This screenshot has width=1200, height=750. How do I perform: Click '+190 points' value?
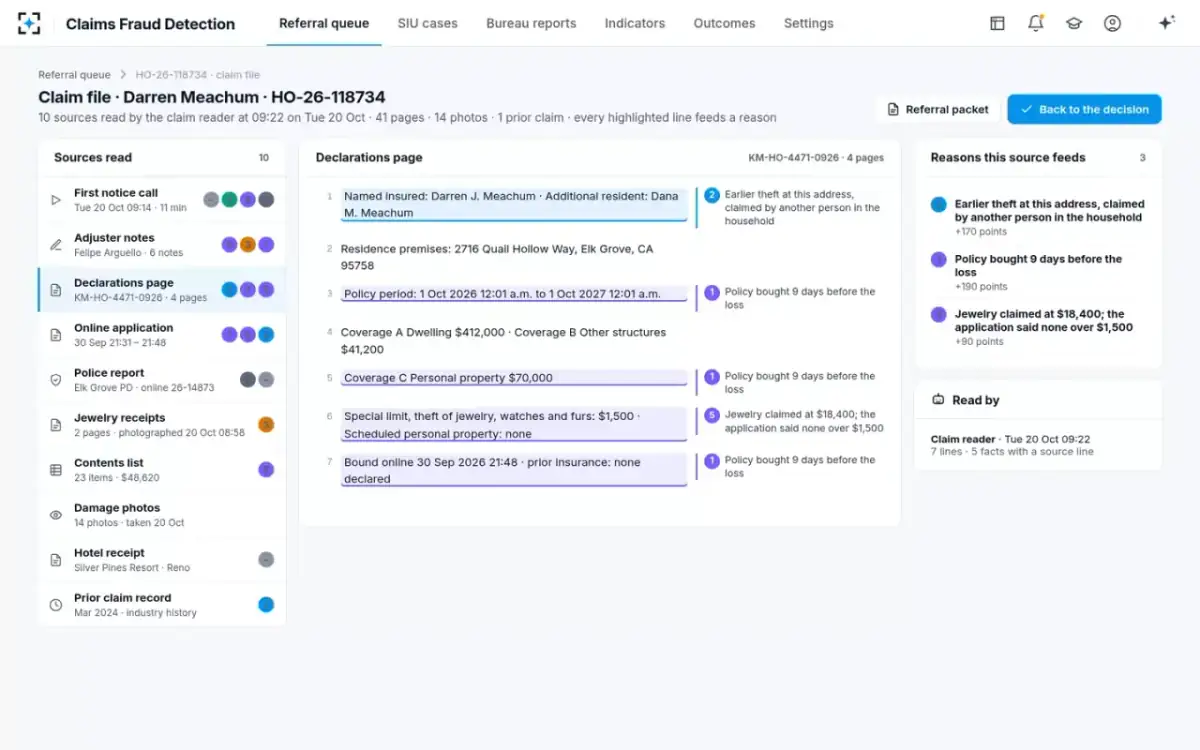point(980,287)
